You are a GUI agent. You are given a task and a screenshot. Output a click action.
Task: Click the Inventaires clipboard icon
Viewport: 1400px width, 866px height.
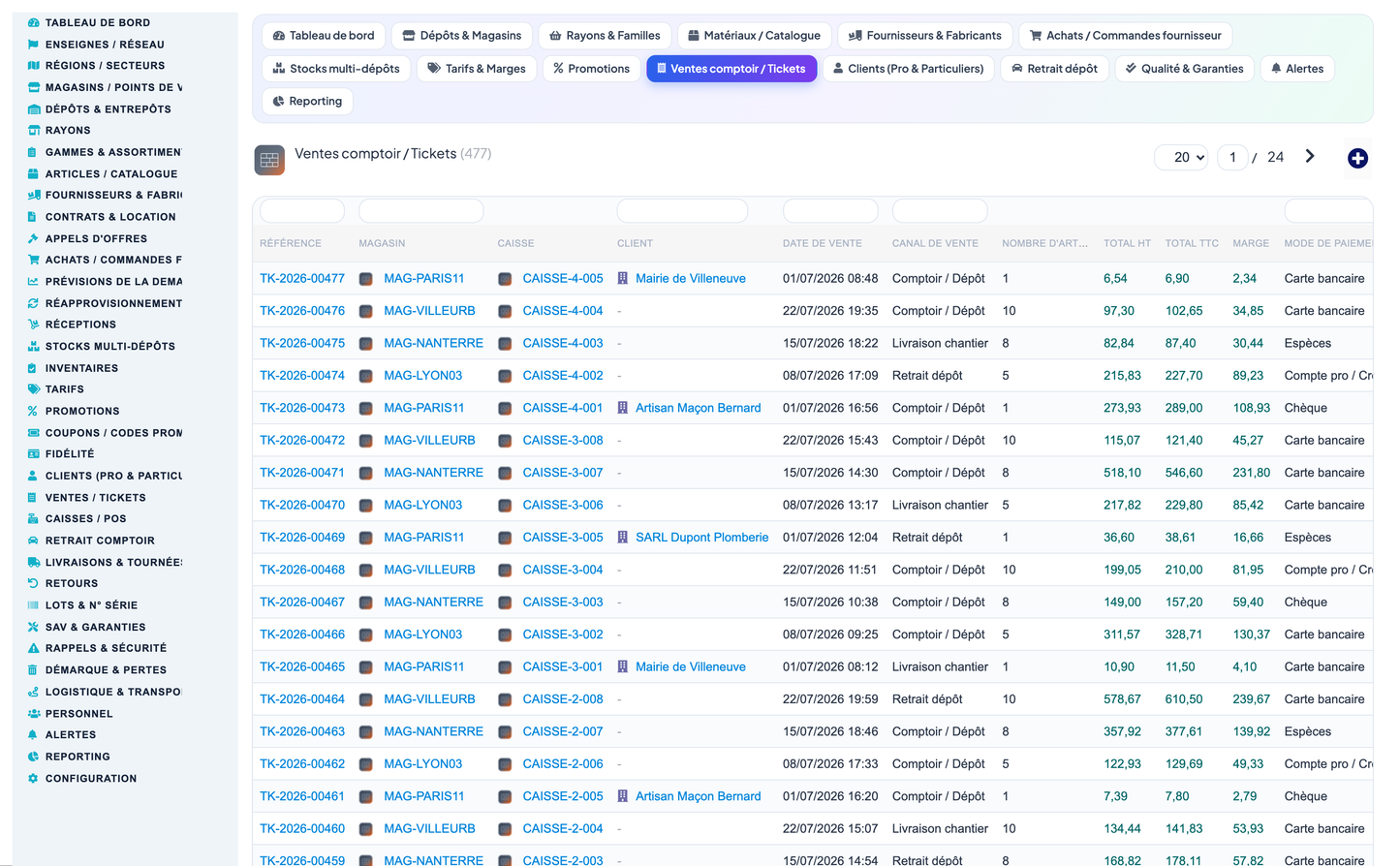coord(34,368)
